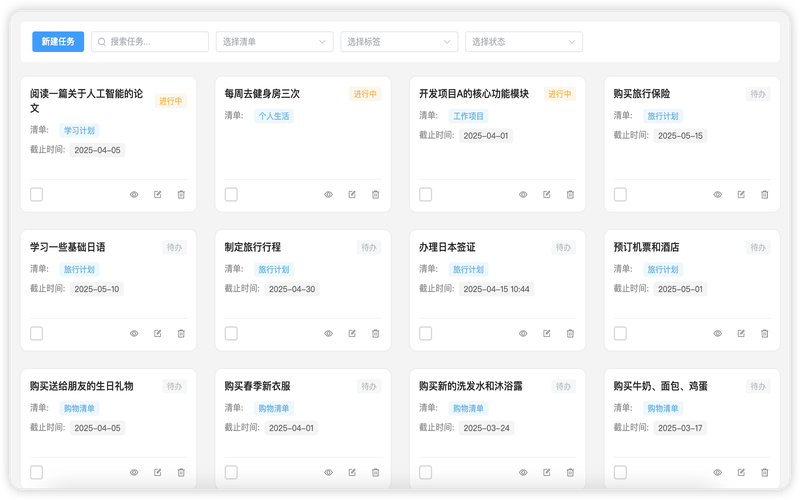Click 待办 status on 办理日本签证
This screenshot has width=800, height=500.
(x=563, y=247)
